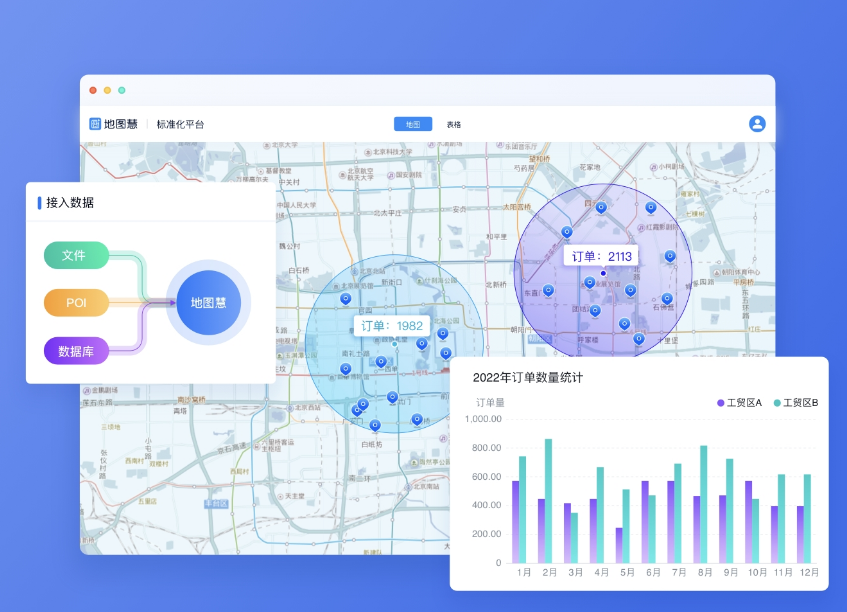Click the 订单：2113 map tooltip
This screenshot has width=847, height=612.
[601, 257]
